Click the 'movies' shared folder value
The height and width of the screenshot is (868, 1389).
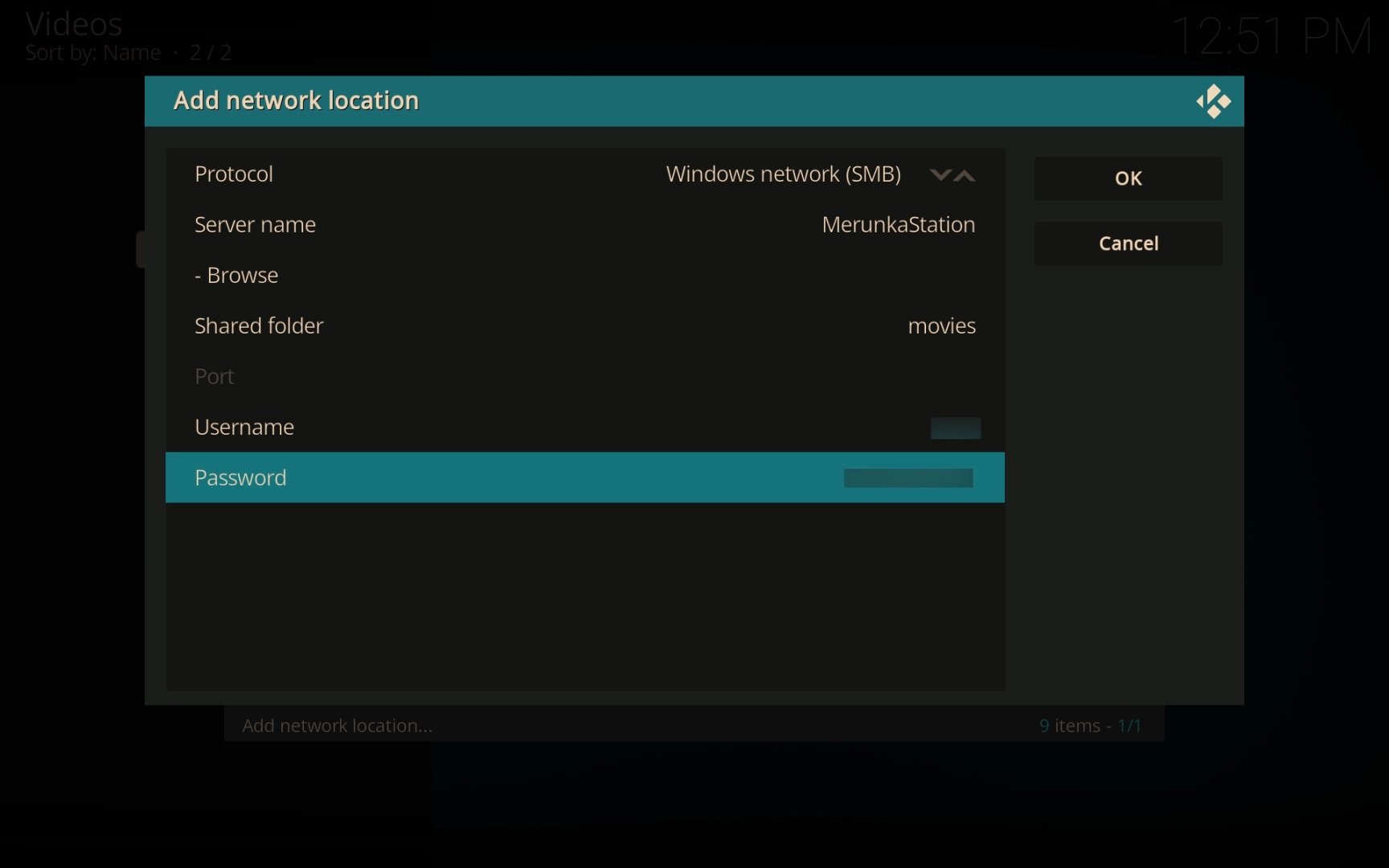[x=942, y=325]
